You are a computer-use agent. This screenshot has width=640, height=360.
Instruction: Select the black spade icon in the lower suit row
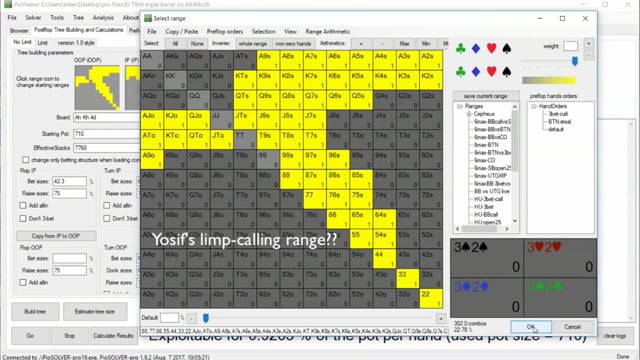point(507,72)
